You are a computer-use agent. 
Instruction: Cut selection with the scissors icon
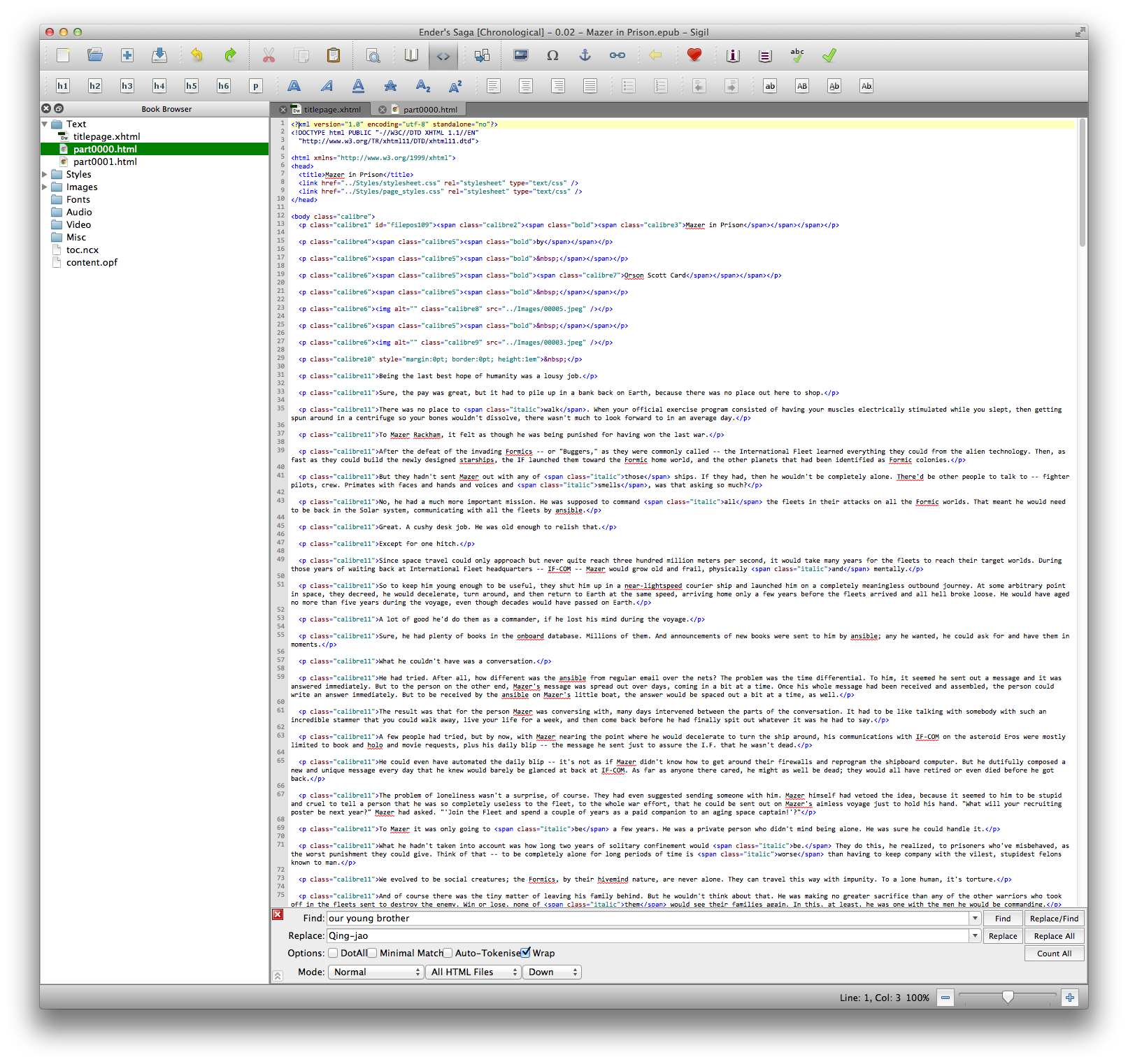point(269,55)
